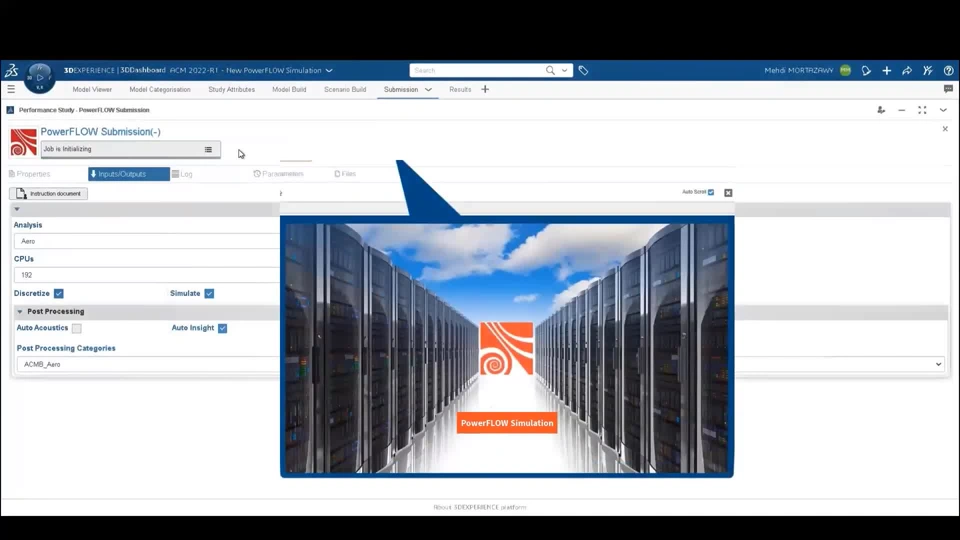Open the job status list icon
Viewport: 960px width, 540px height.
[x=208, y=149]
